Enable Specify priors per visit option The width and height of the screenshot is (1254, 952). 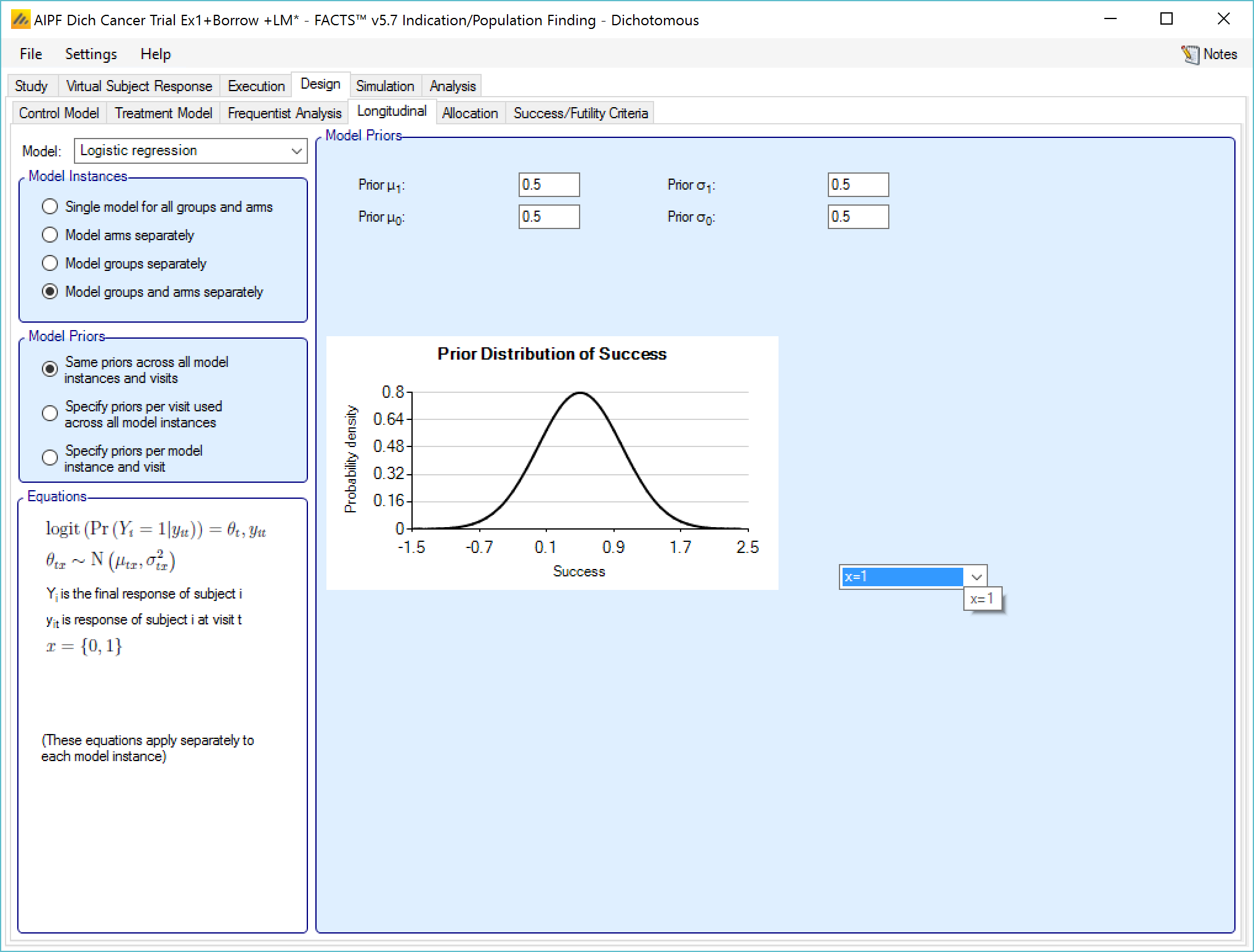(50, 414)
